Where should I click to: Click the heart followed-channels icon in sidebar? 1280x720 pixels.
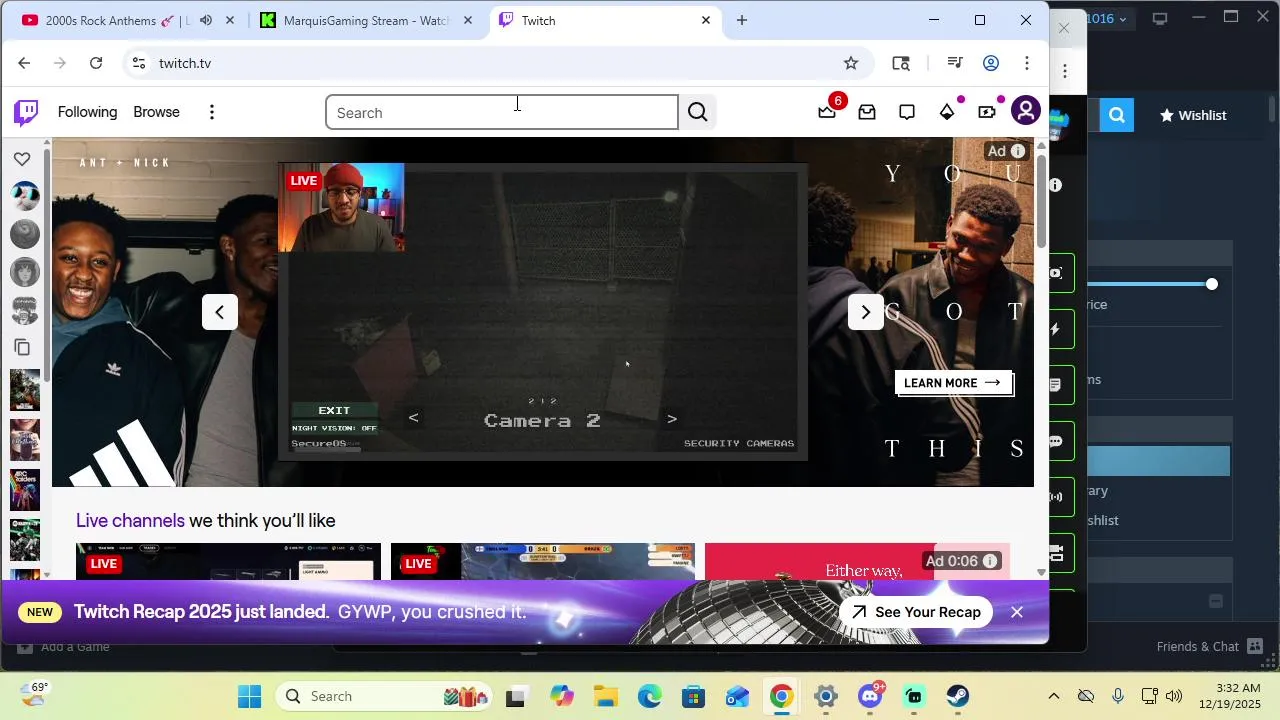[x=22, y=159]
